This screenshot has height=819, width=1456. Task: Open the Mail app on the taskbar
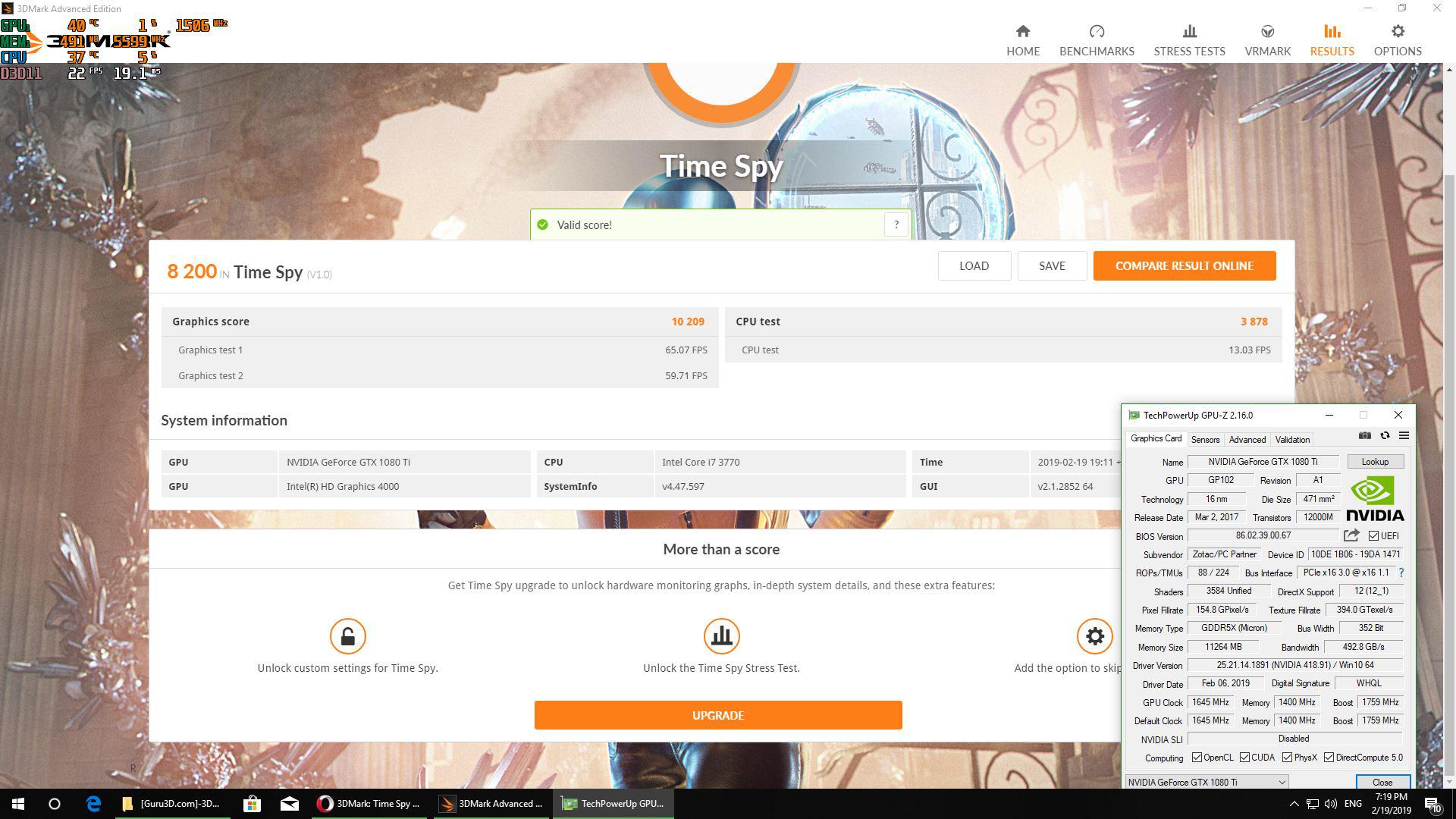coord(290,804)
